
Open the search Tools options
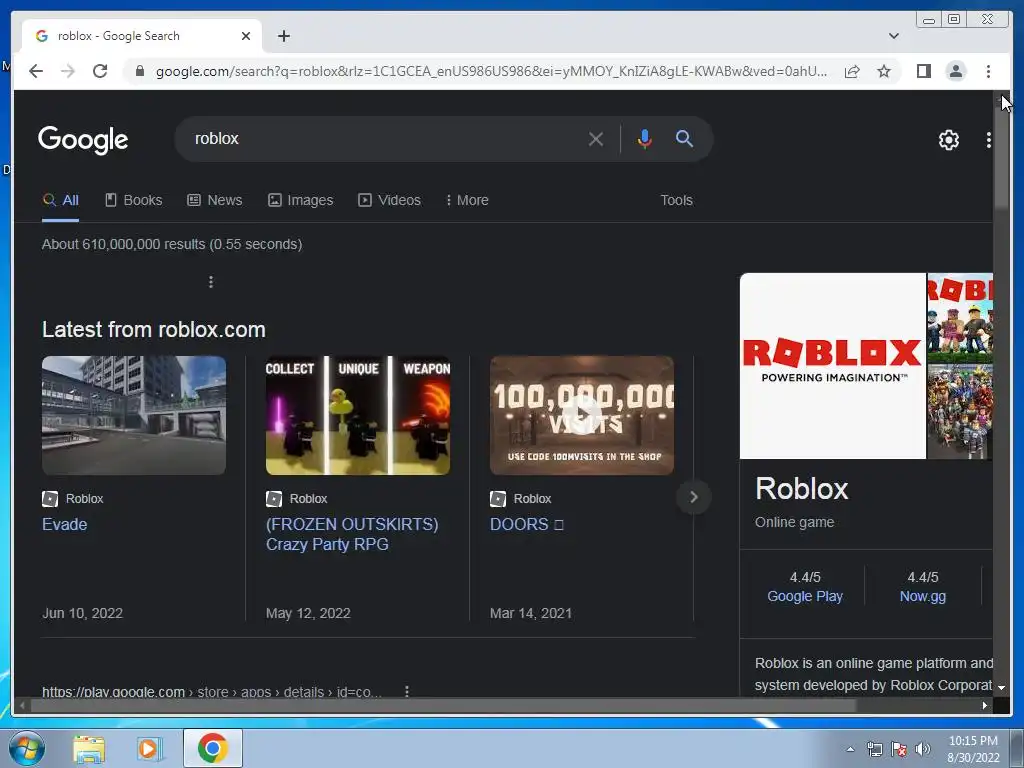[x=676, y=200]
